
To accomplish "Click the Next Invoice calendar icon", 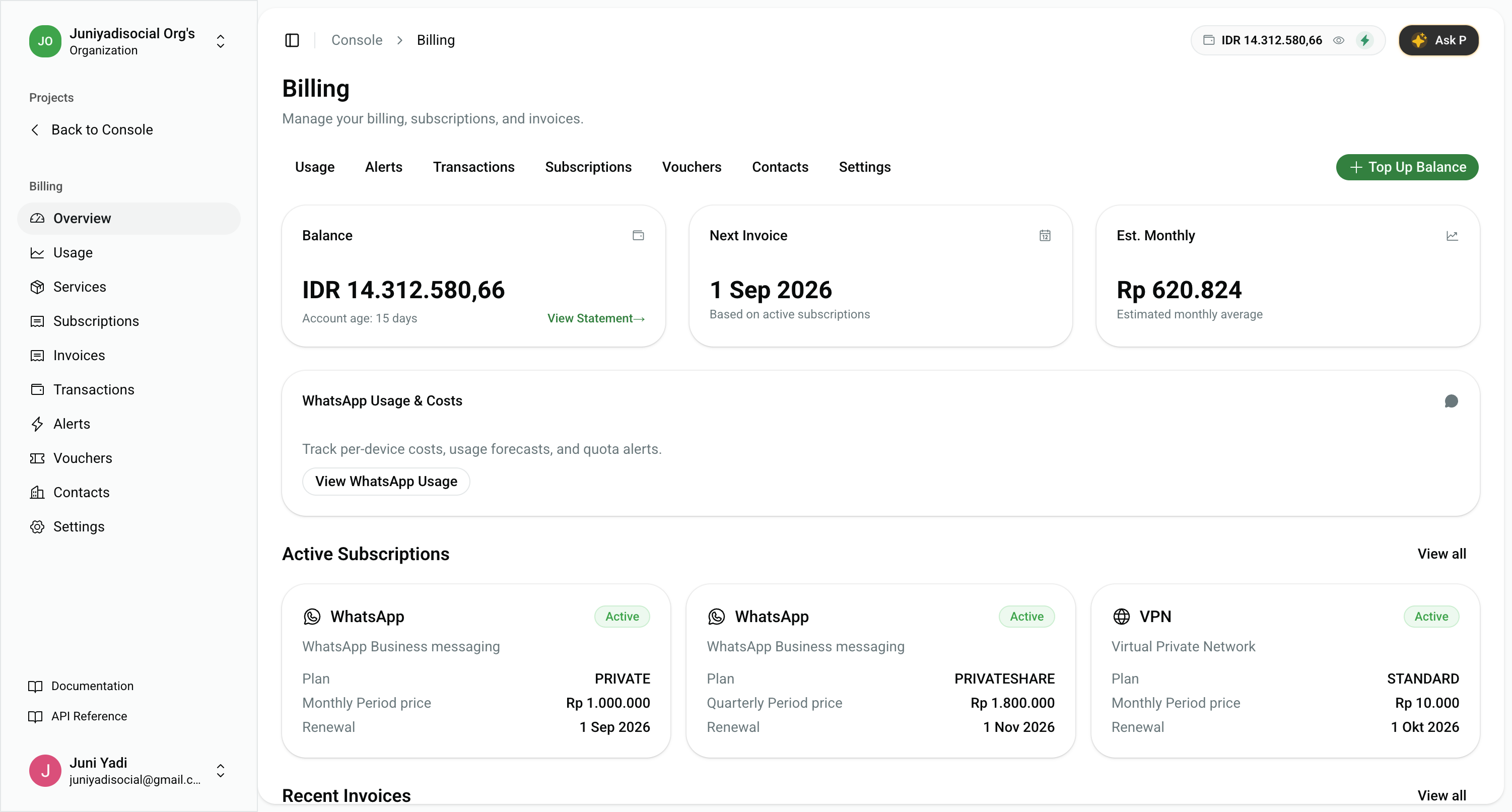I will click(1045, 235).
